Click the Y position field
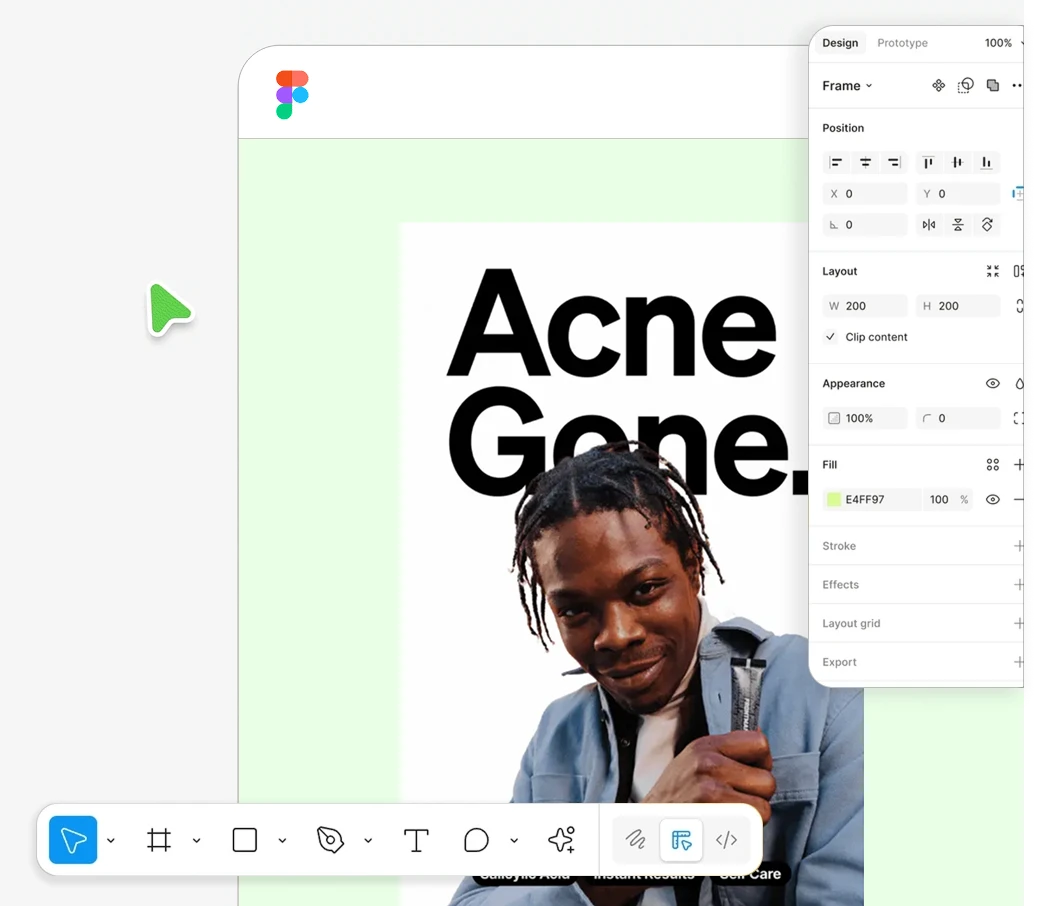 958,194
